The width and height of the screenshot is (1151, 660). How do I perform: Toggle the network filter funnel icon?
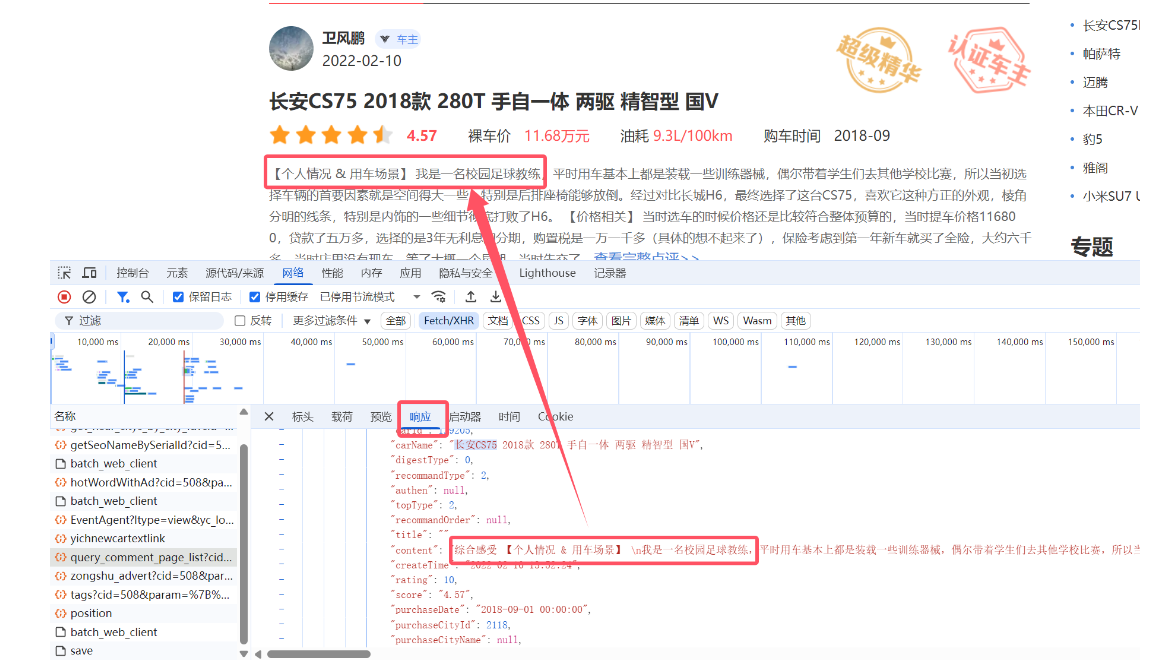point(123,297)
